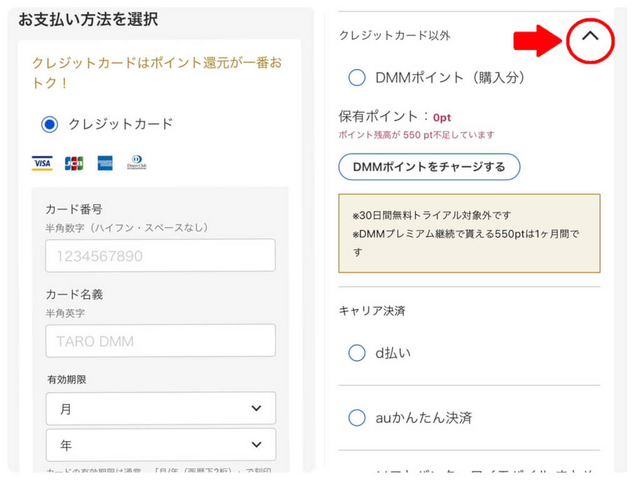
Task: Click the red ポイント残高 不足 warning text
Action: click(x=417, y=134)
